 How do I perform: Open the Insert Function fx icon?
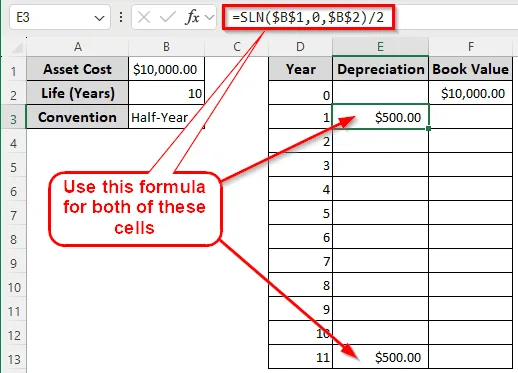(192, 17)
